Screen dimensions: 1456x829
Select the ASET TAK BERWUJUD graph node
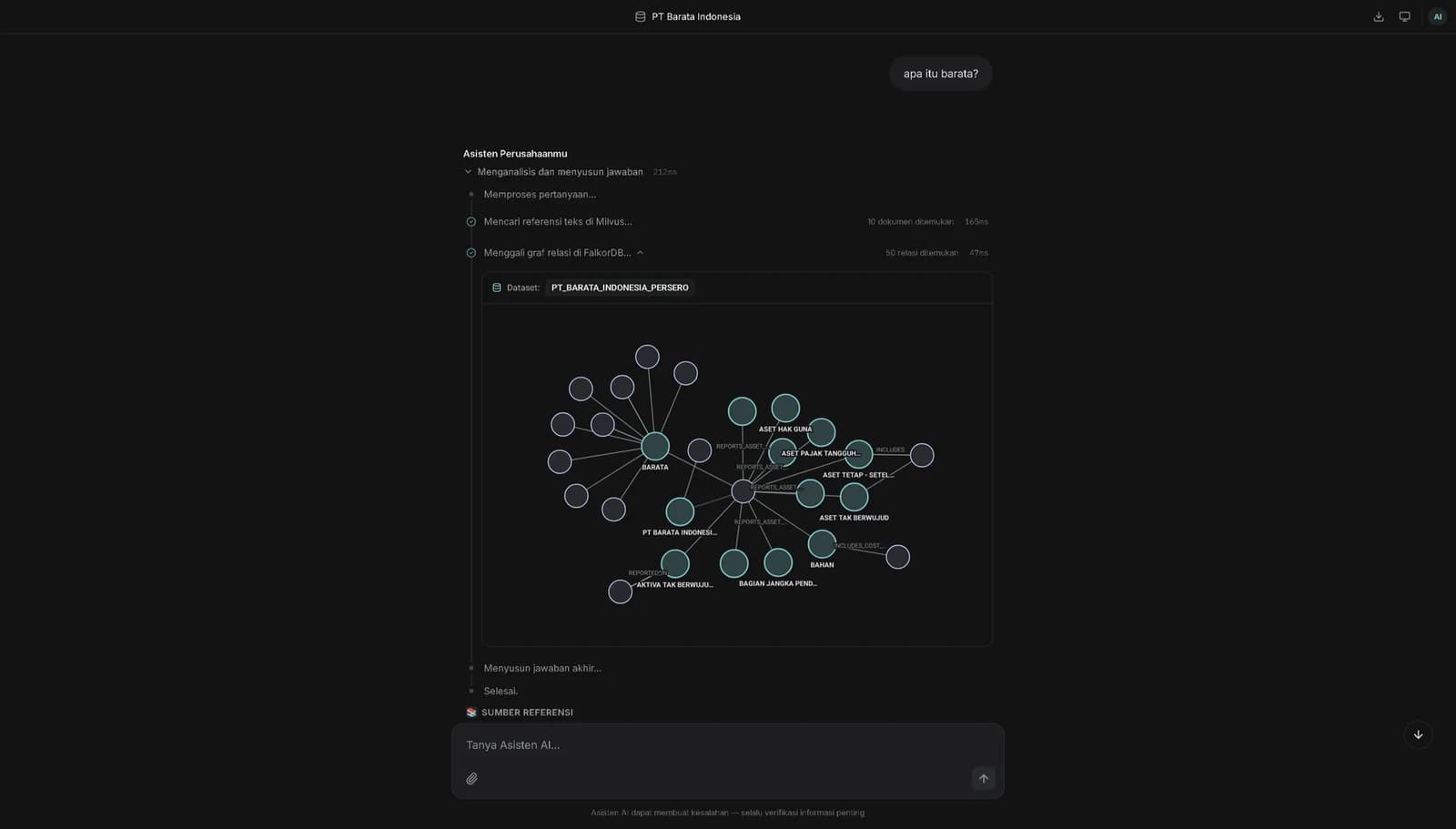coord(854,497)
